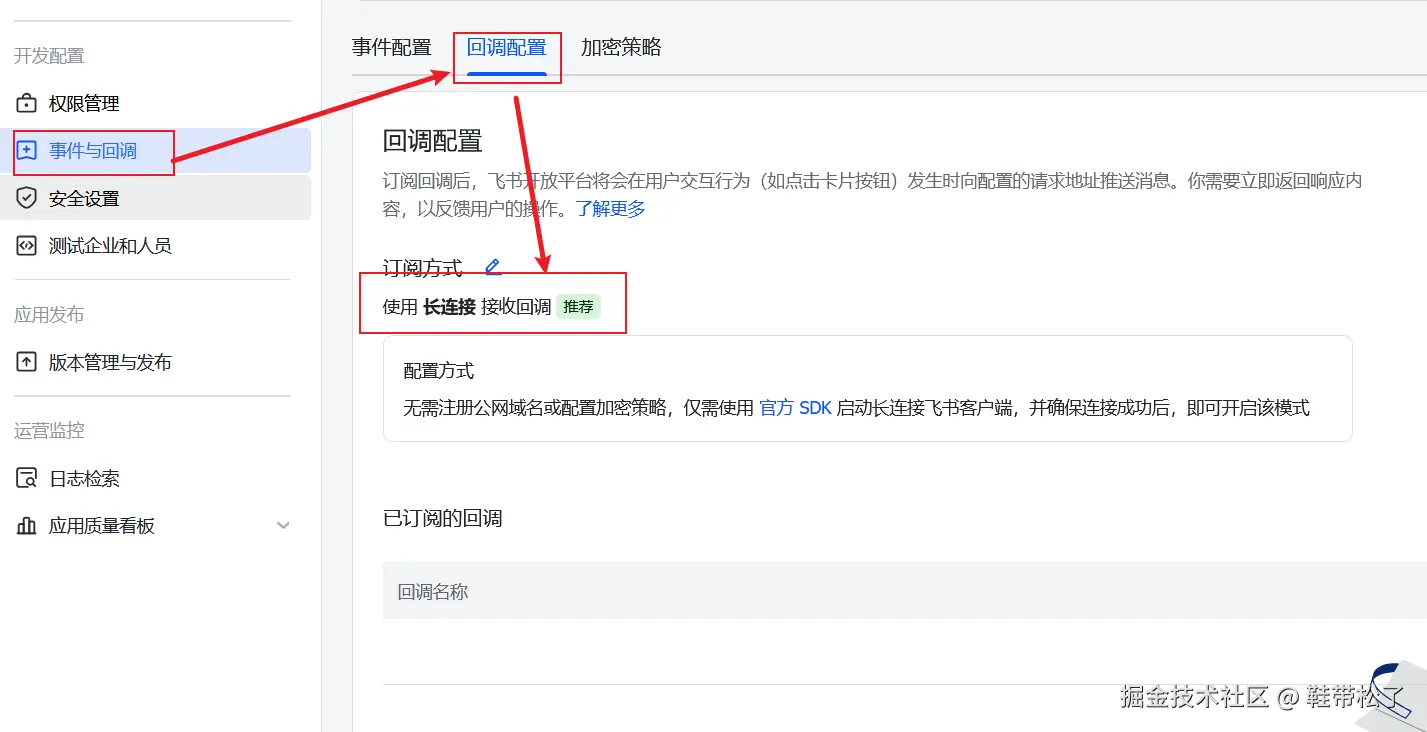This screenshot has height=732, width=1427.
Task: Click the 事件与回调 sidebar icon
Action: pos(26,151)
